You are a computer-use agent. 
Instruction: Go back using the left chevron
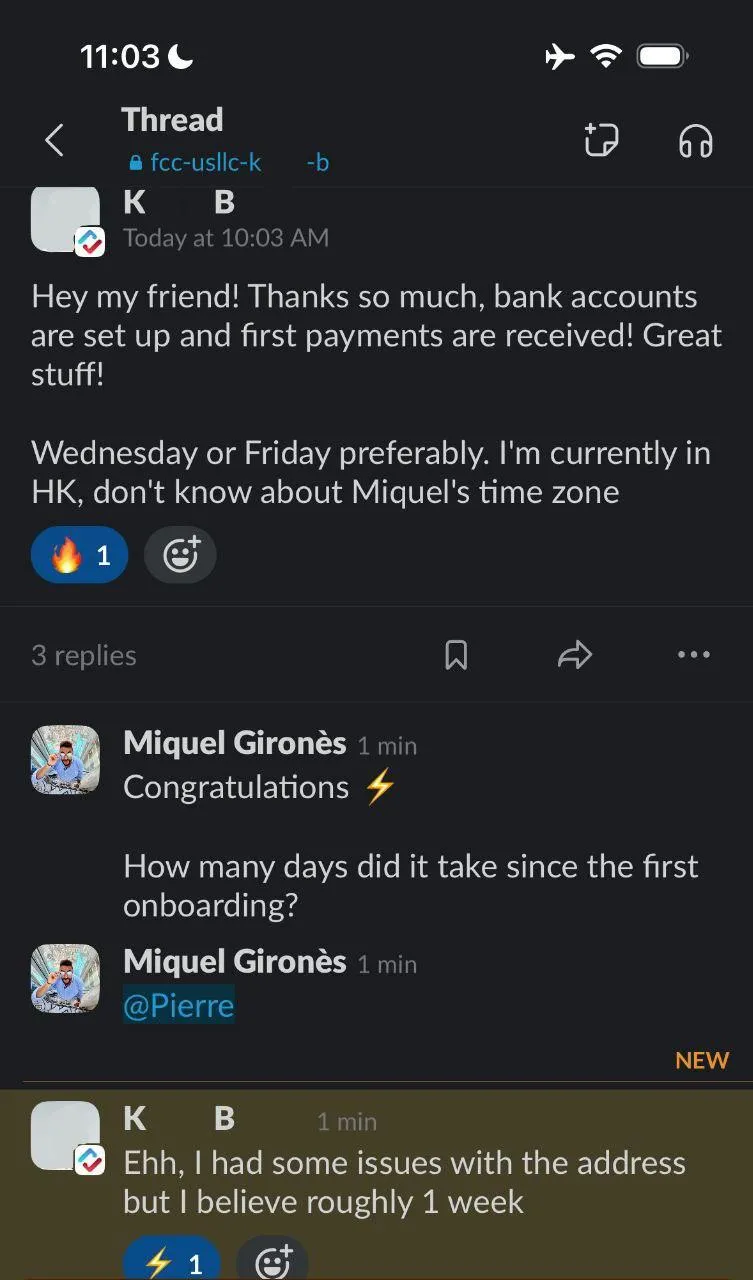click(x=55, y=141)
